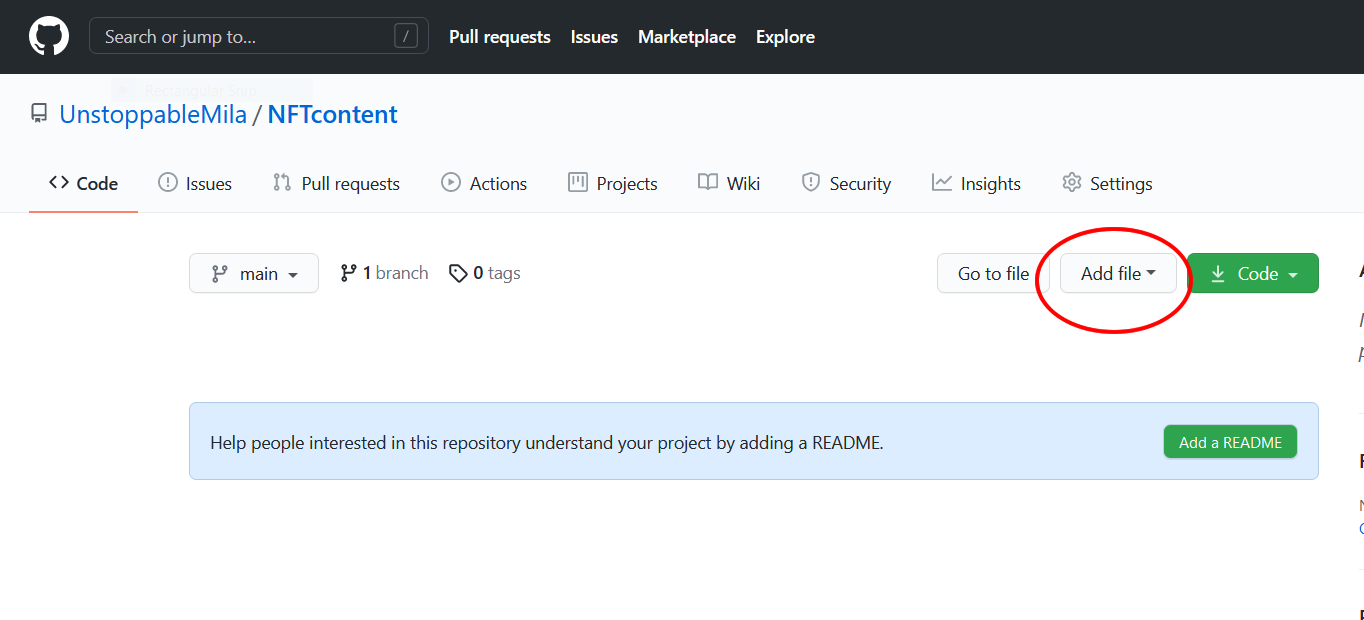Viewport: 1364px width, 620px height.
Task: Open the Actions tab
Action: [484, 183]
